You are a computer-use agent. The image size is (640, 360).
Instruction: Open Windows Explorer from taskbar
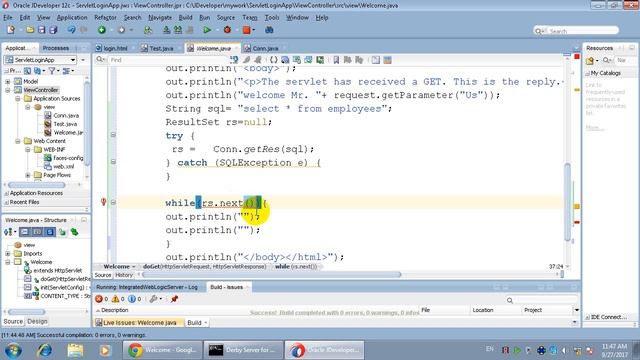(x=75, y=350)
